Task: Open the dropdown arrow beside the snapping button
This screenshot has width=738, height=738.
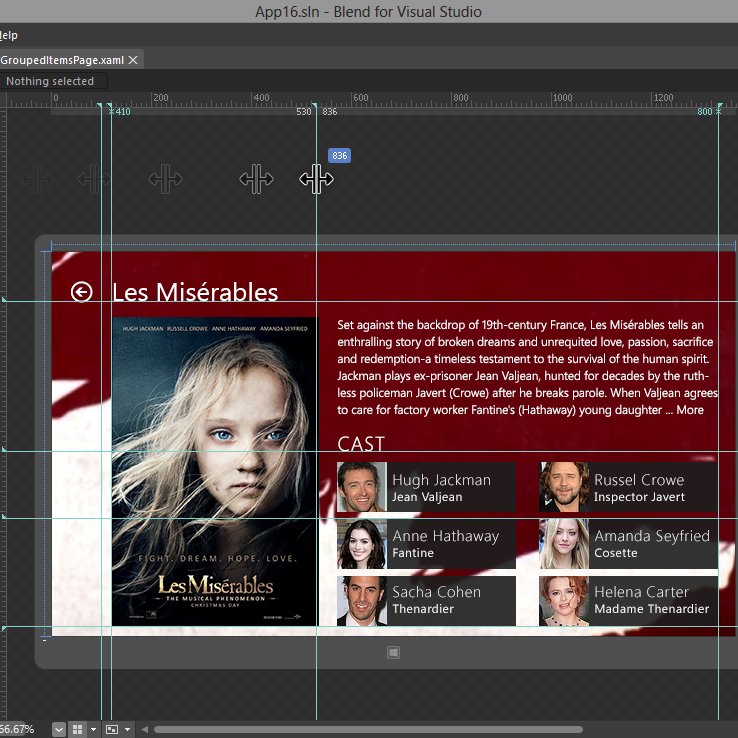Action: pyautogui.click(x=127, y=730)
